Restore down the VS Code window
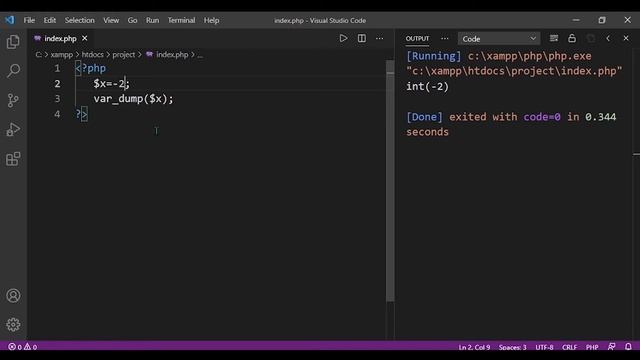640x360 pixels. click(x=602, y=20)
